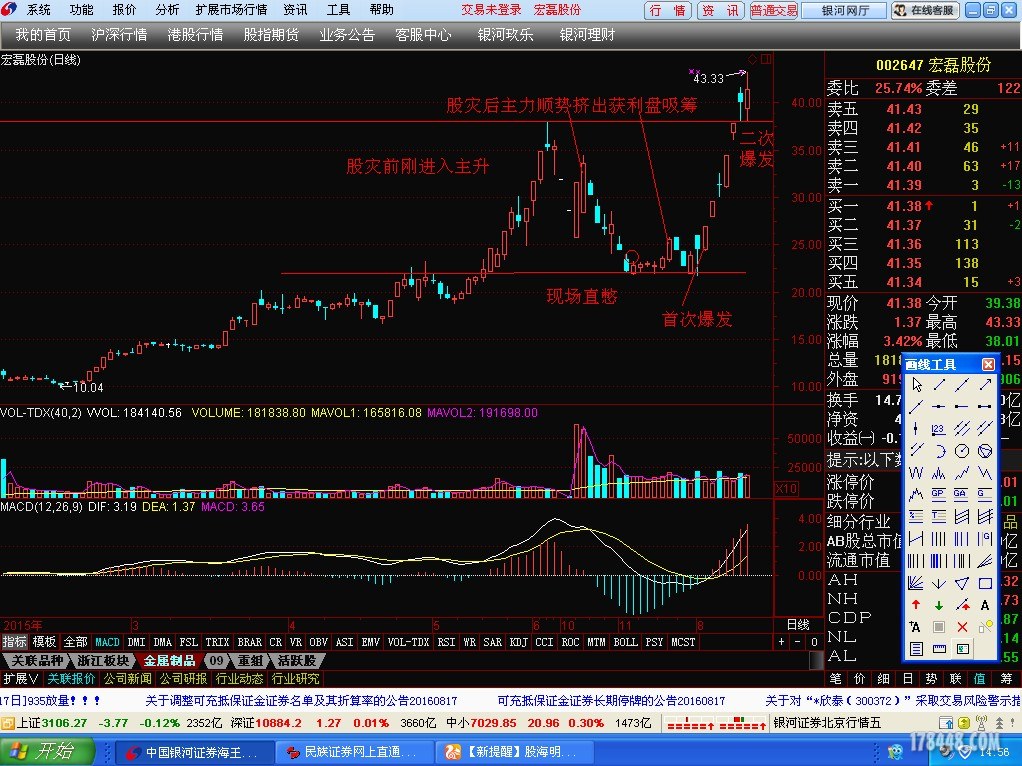Switch the right panel to 筹 view
The width and height of the screenshot is (1022, 766).
coord(1007,679)
